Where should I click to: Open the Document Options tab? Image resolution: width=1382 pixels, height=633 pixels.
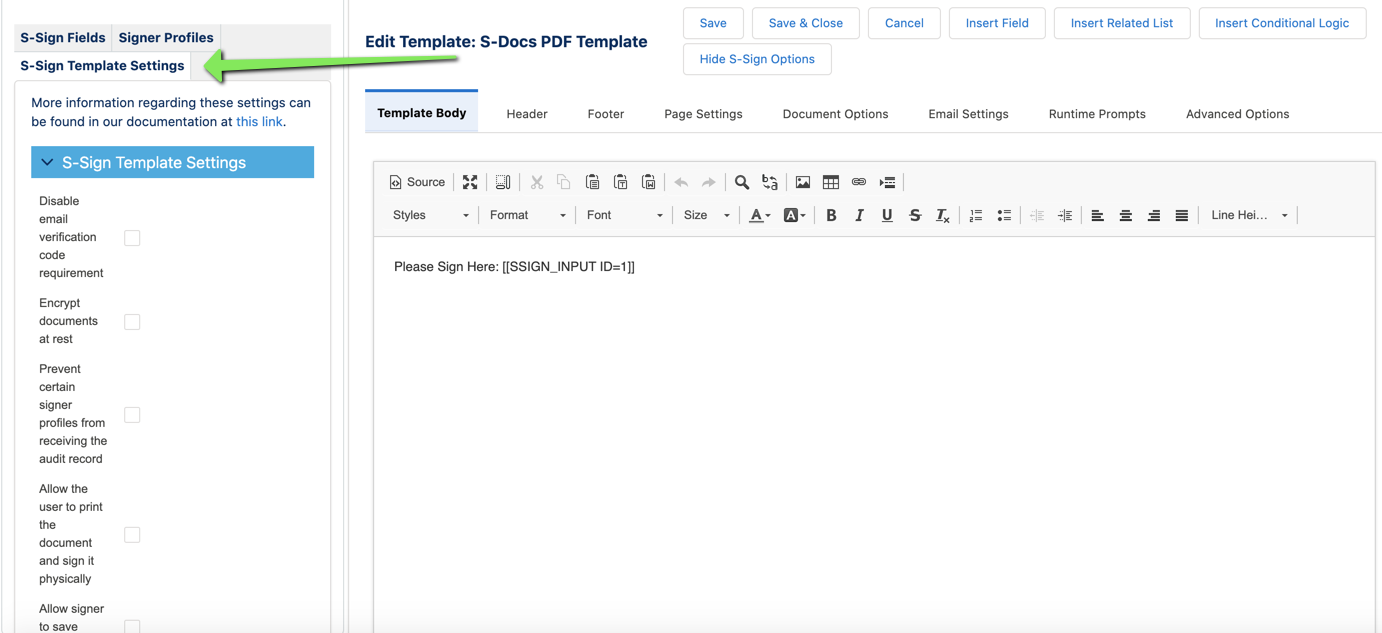click(x=835, y=114)
